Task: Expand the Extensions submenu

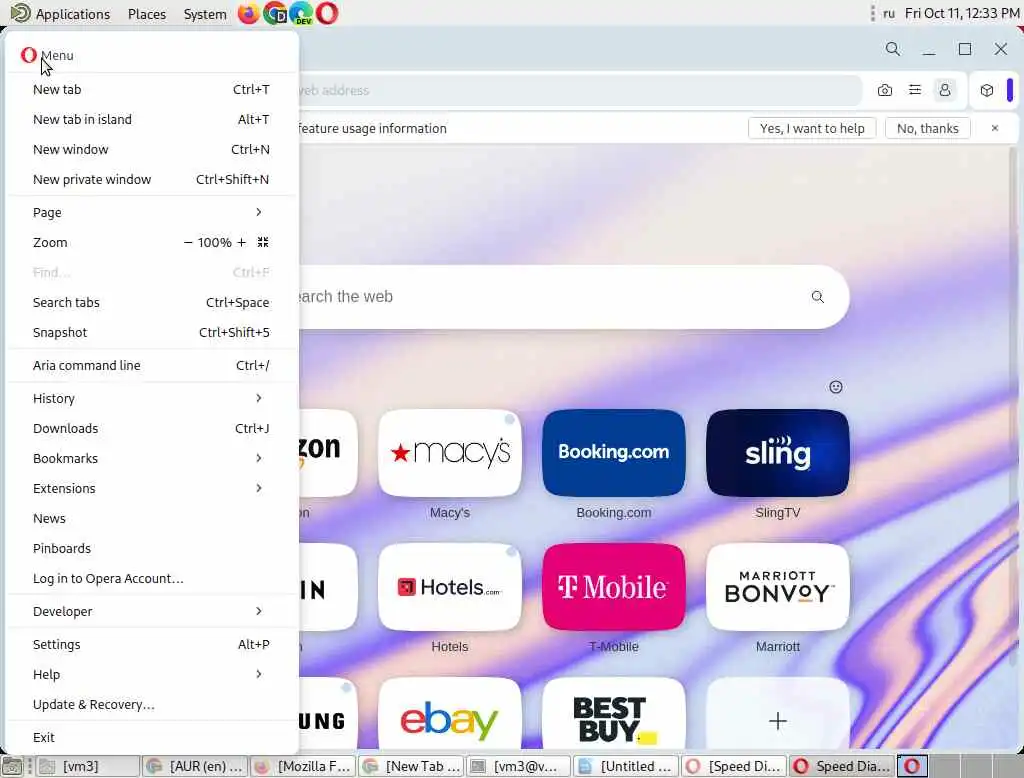Action: click(152, 489)
